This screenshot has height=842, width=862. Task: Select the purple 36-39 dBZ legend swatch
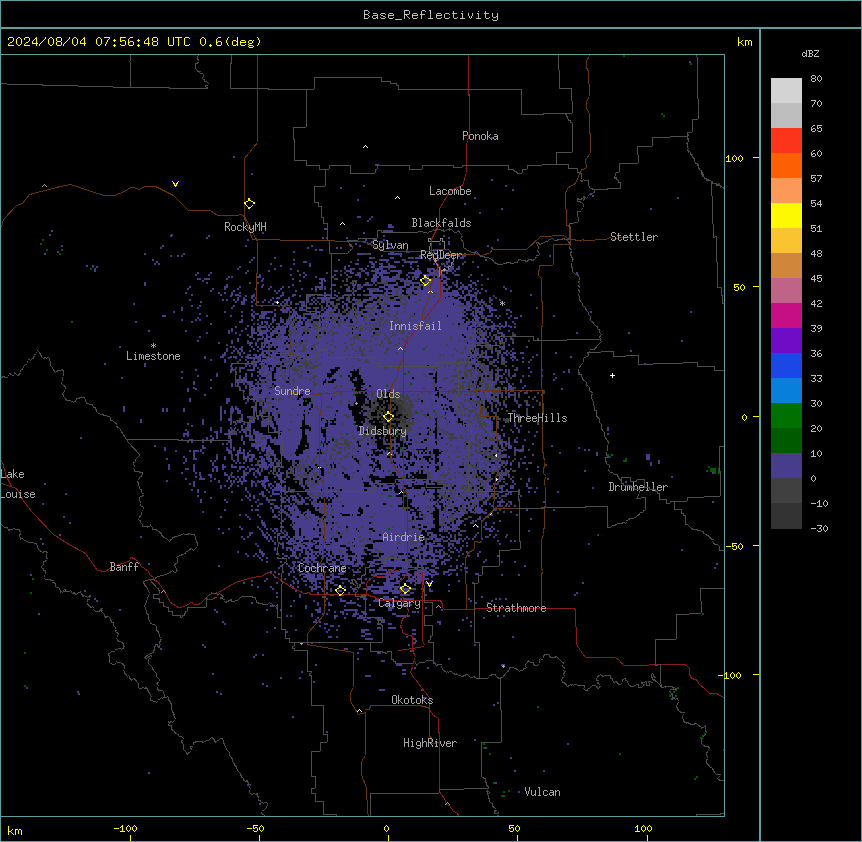pyautogui.click(x=786, y=341)
